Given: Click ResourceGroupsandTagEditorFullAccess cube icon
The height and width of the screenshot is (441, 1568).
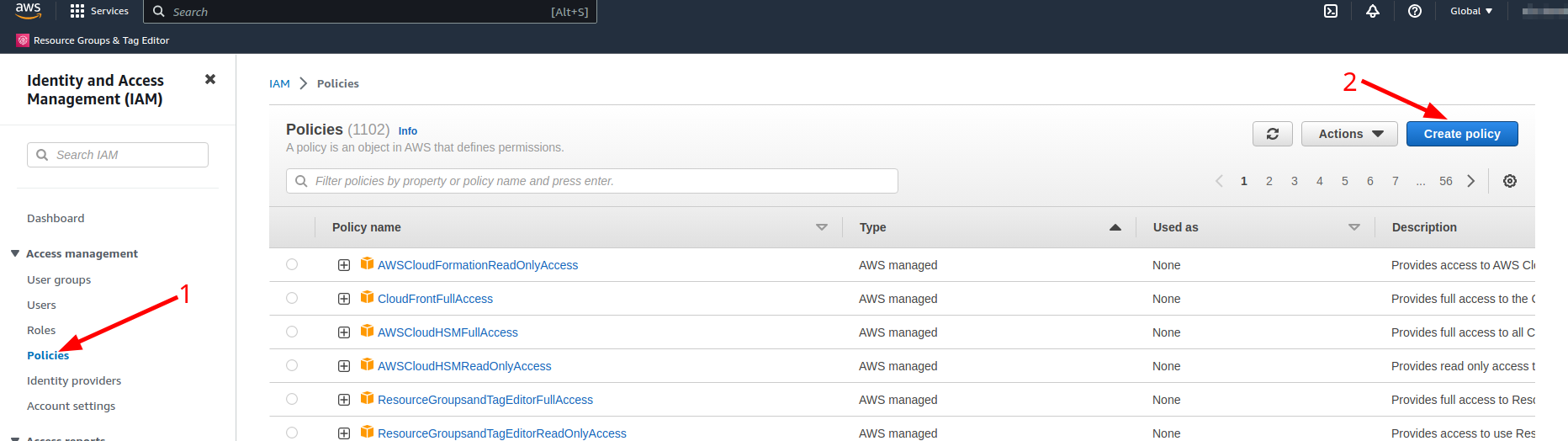Looking at the screenshot, I should tap(367, 398).
